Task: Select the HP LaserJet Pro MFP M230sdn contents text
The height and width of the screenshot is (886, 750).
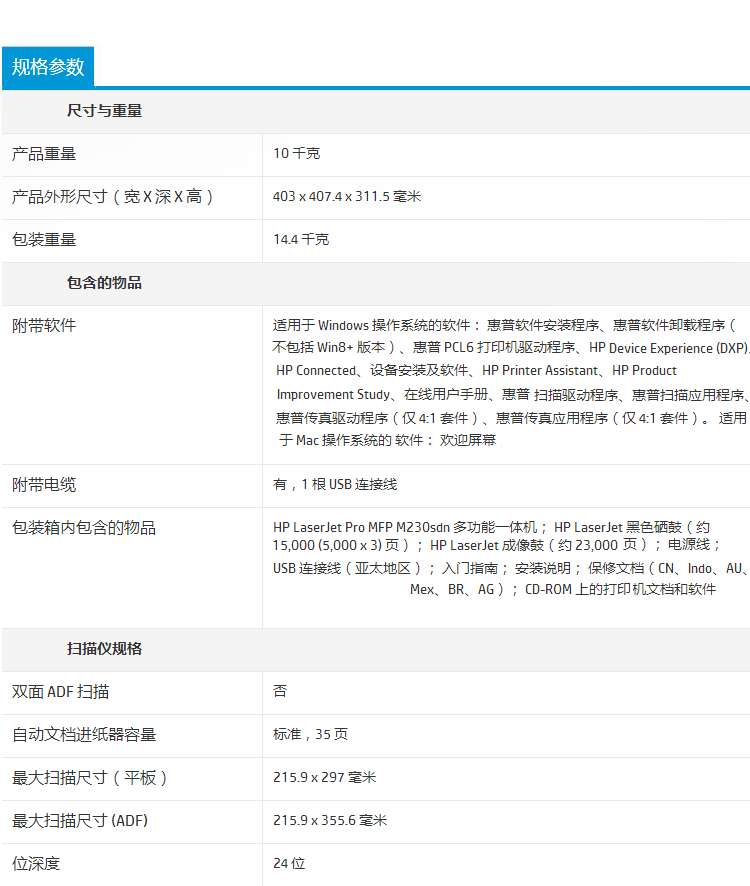Action: coord(511,558)
